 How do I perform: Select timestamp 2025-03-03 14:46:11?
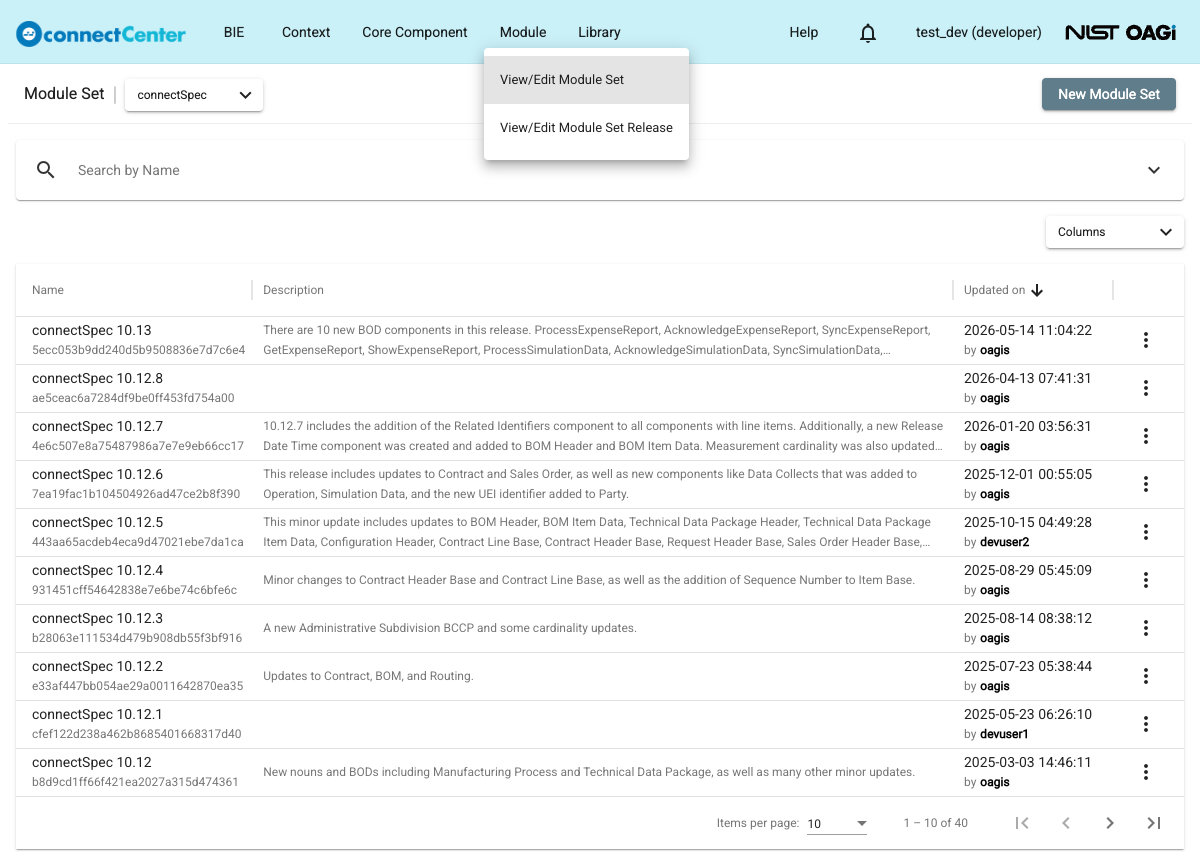(x=1028, y=762)
